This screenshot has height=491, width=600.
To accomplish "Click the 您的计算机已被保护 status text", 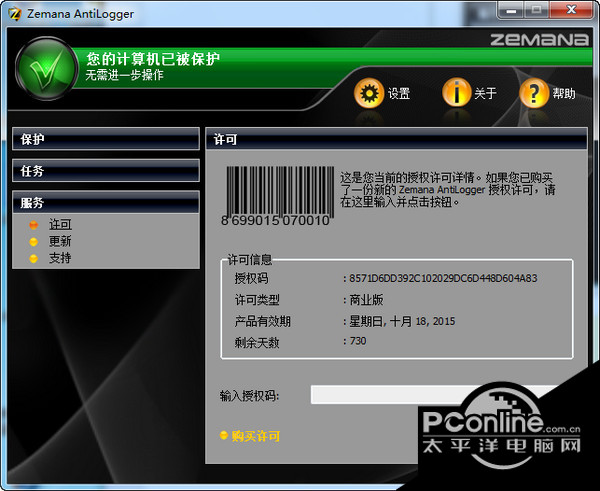I will point(153,59).
